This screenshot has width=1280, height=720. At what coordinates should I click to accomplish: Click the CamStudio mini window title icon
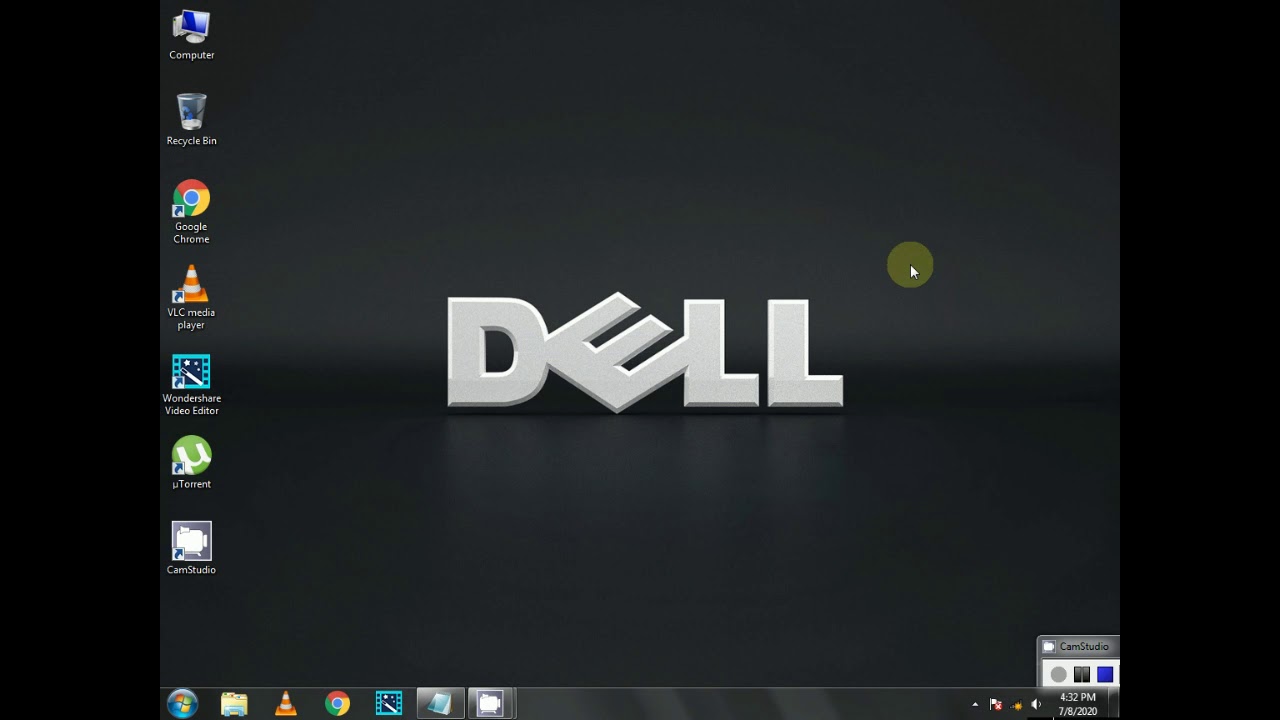click(x=1048, y=647)
